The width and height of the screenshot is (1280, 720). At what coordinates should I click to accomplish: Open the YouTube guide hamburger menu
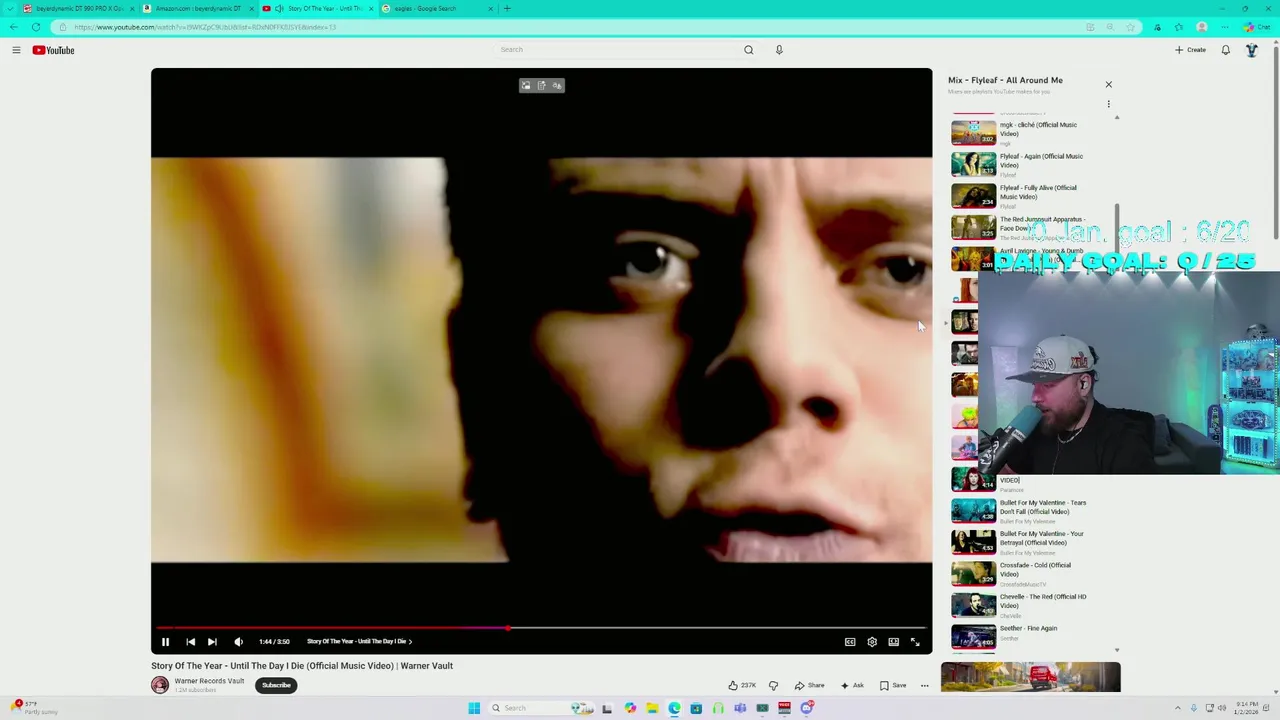pos(16,50)
